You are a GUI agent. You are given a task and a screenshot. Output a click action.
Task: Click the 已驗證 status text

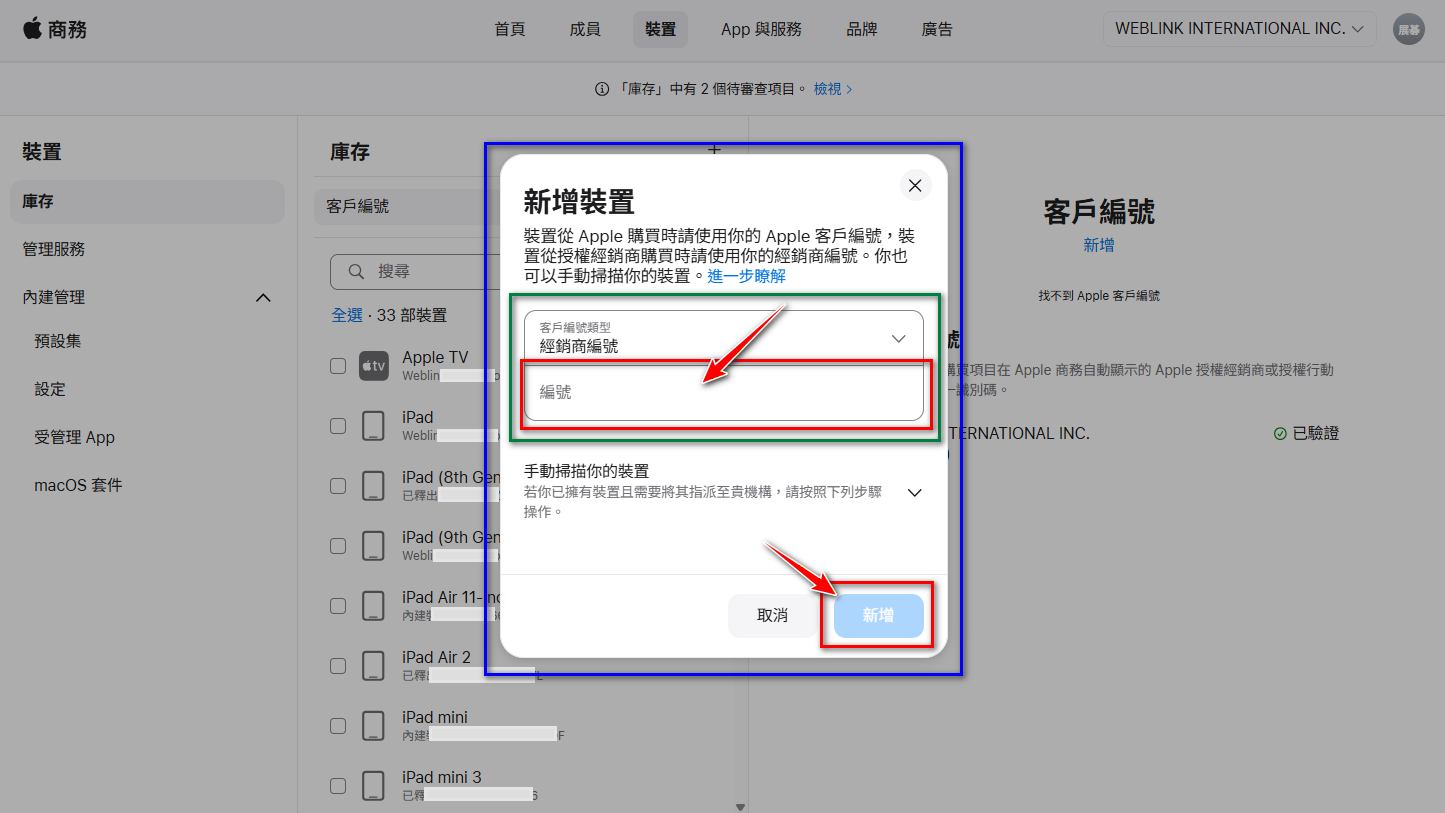pyautogui.click(x=1315, y=434)
